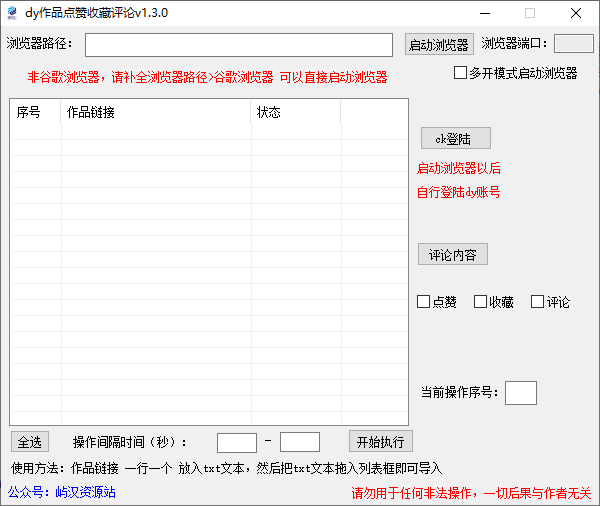Minimize the dy作品点赞收藏评论 window
This screenshot has height=506, width=600.
pyautogui.click(x=485, y=13)
